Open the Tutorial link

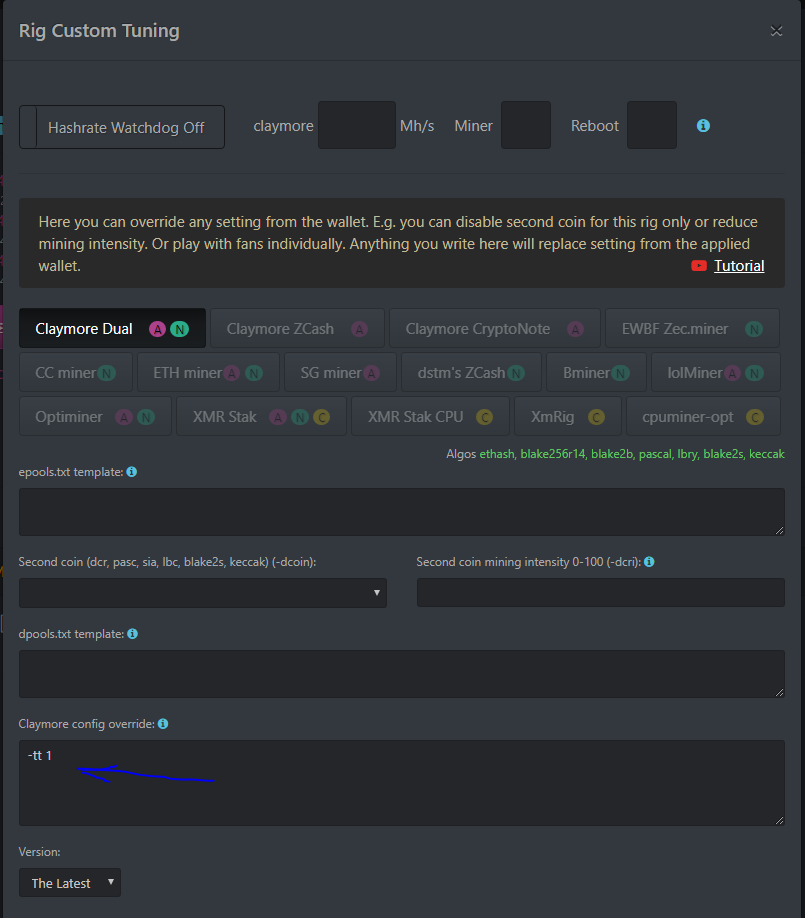[739, 266]
